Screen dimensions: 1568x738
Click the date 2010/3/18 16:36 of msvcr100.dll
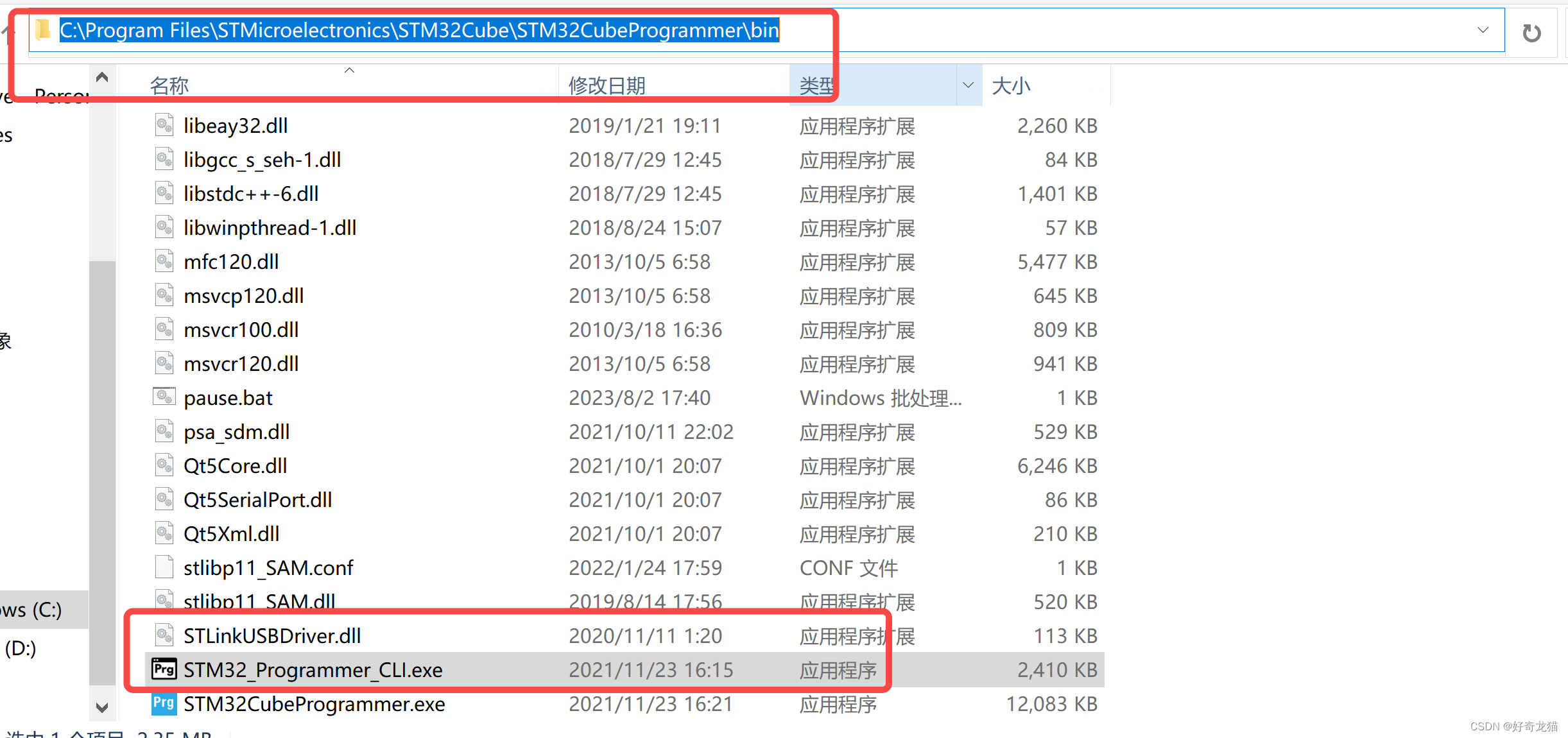click(646, 330)
